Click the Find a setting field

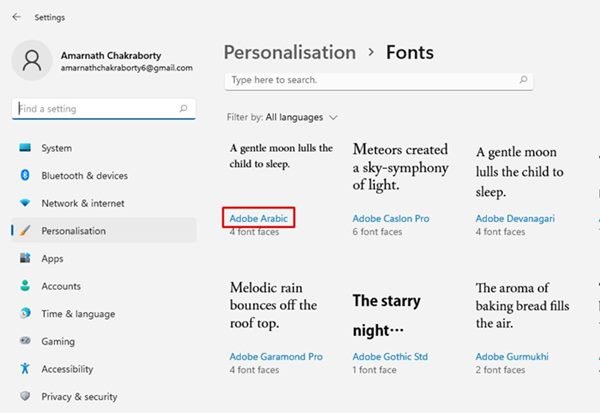pos(104,109)
